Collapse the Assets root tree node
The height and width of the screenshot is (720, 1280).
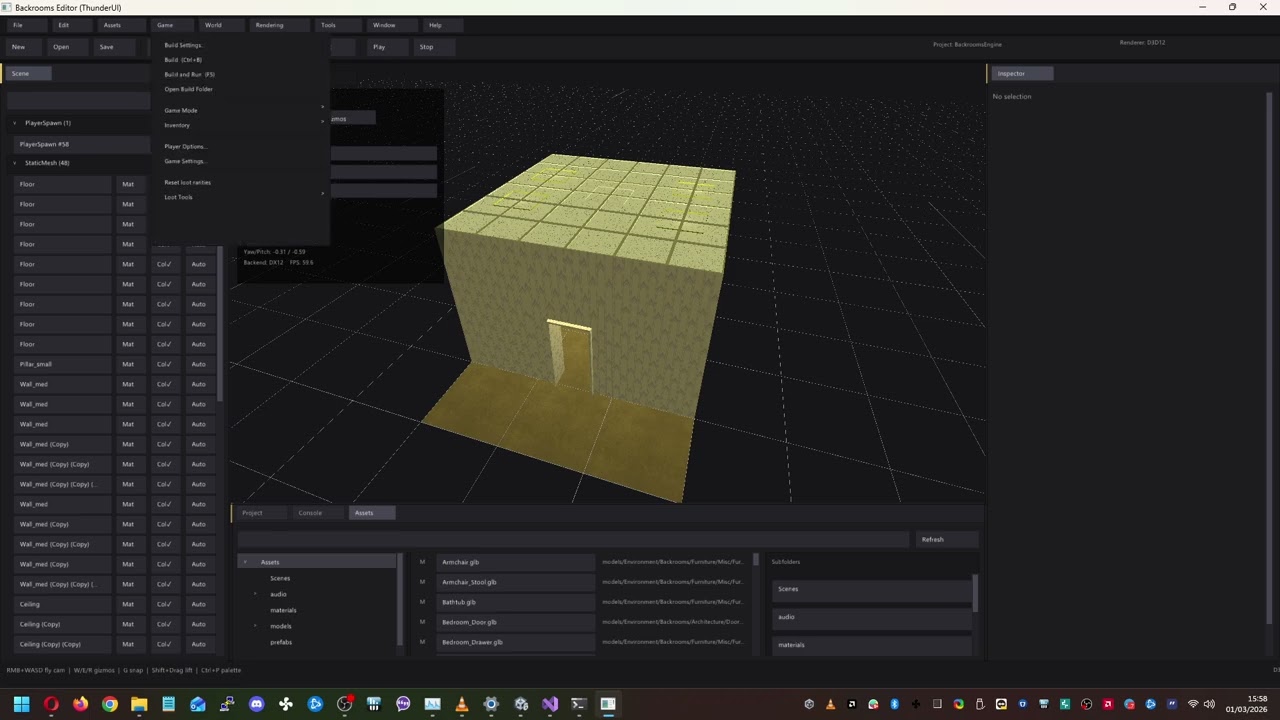246,562
